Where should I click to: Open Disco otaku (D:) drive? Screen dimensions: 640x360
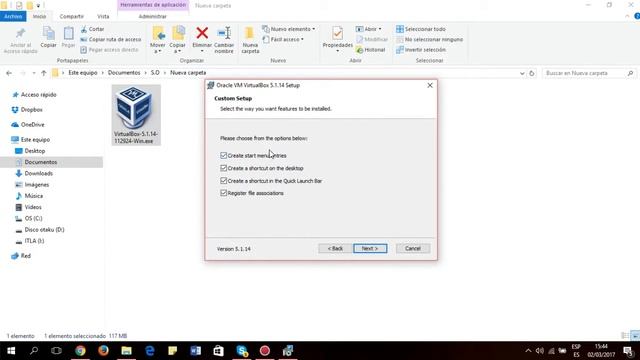pos(44,230)
